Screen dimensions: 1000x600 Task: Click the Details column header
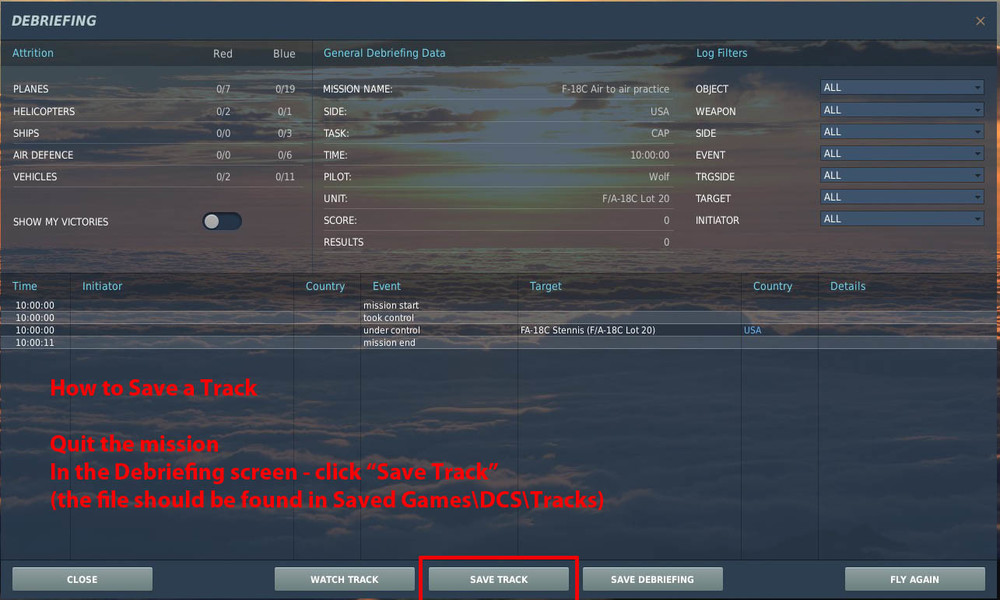848,286
